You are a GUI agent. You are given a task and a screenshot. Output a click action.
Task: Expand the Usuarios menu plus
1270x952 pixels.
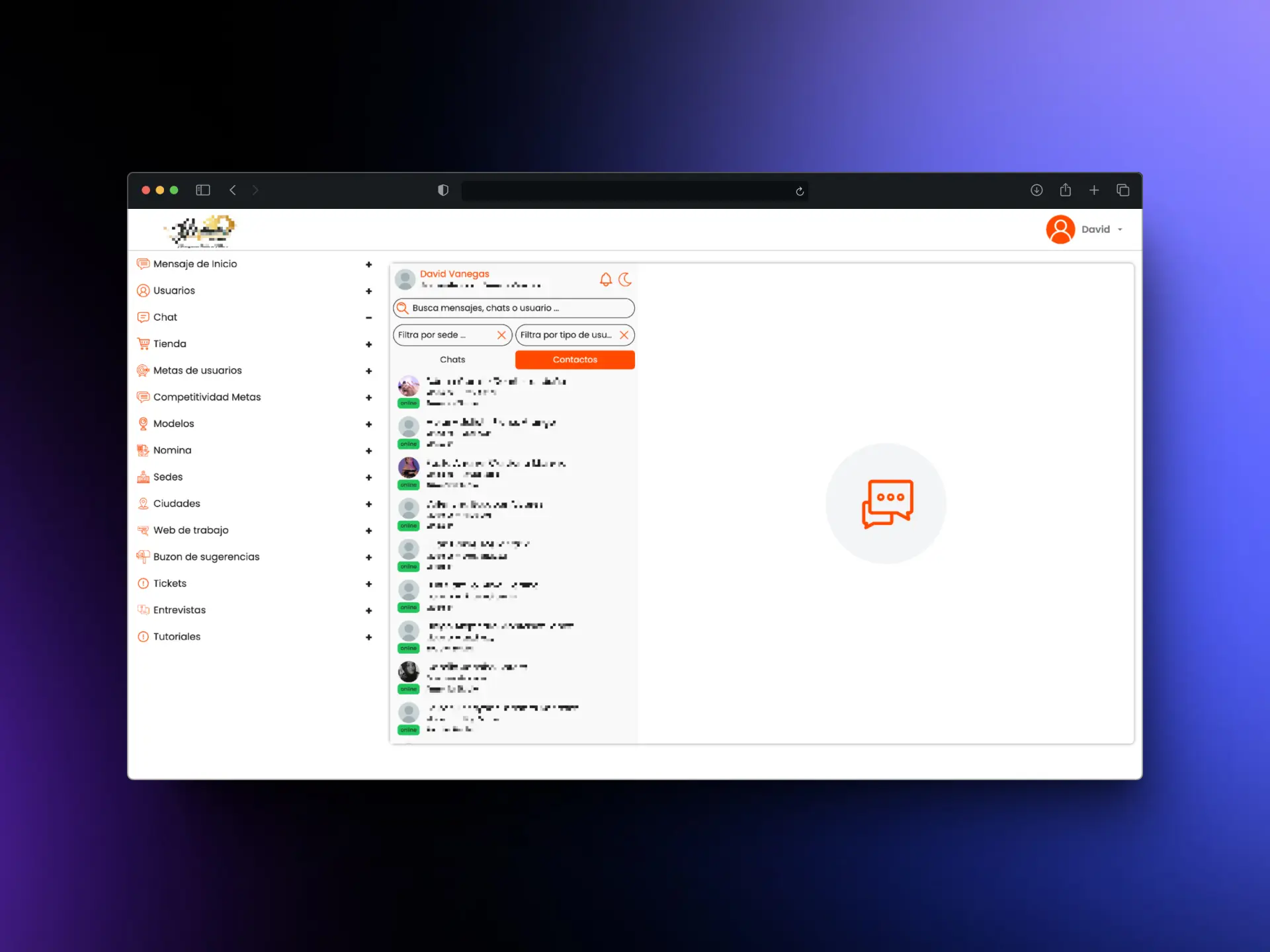point(368,291)
